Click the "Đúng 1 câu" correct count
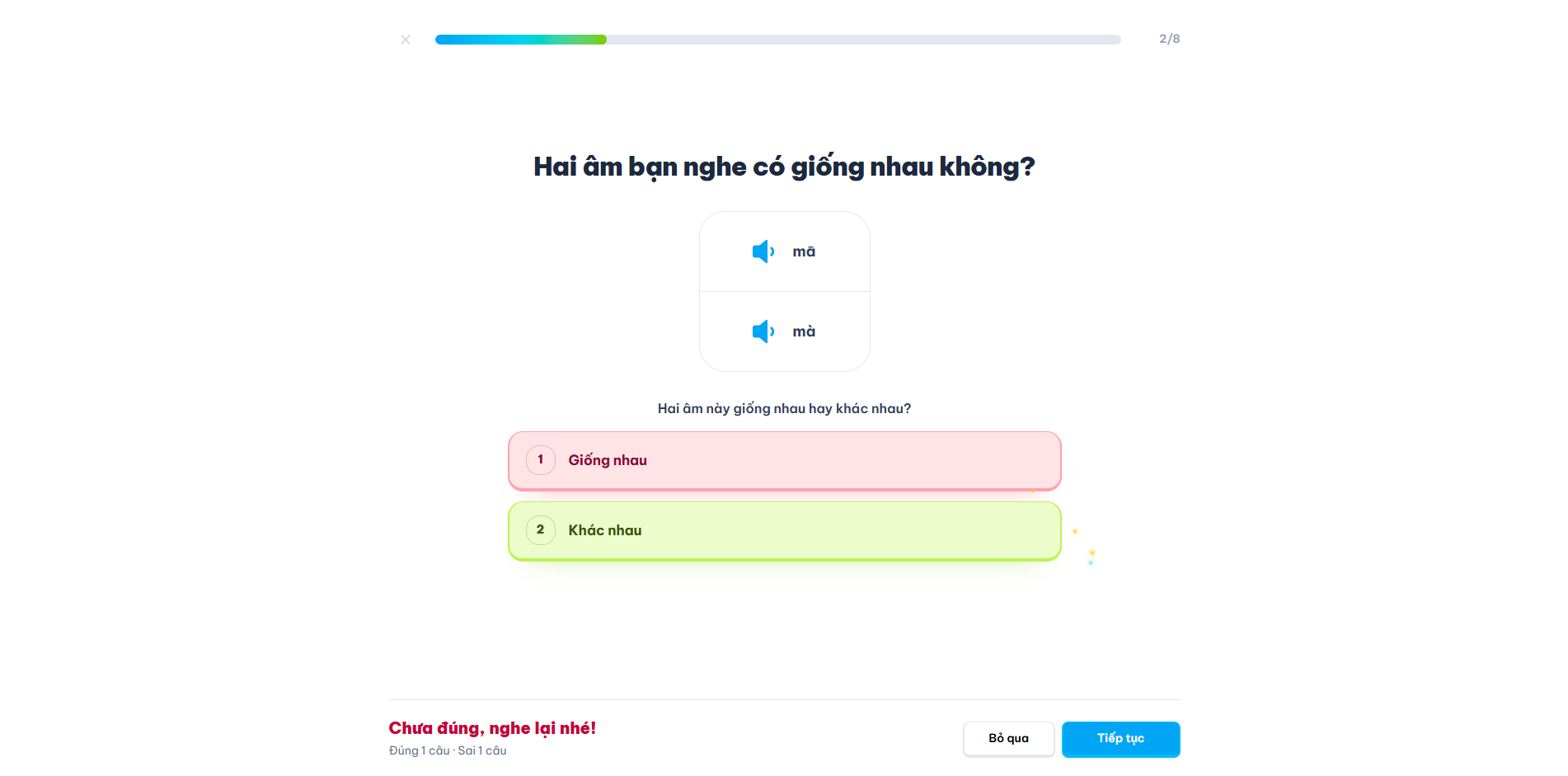The height and width of the screenshot is (776, 1568). point(419,750)
